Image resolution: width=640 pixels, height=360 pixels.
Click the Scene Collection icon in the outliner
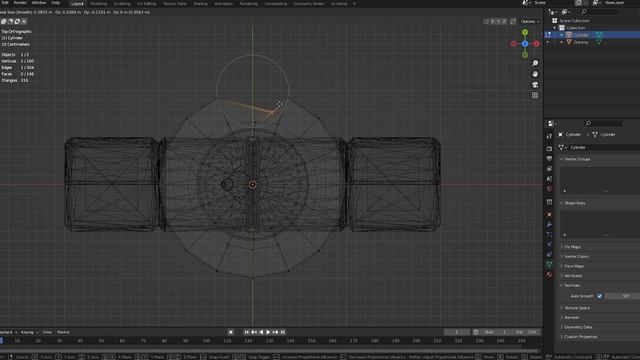point(554,20)
